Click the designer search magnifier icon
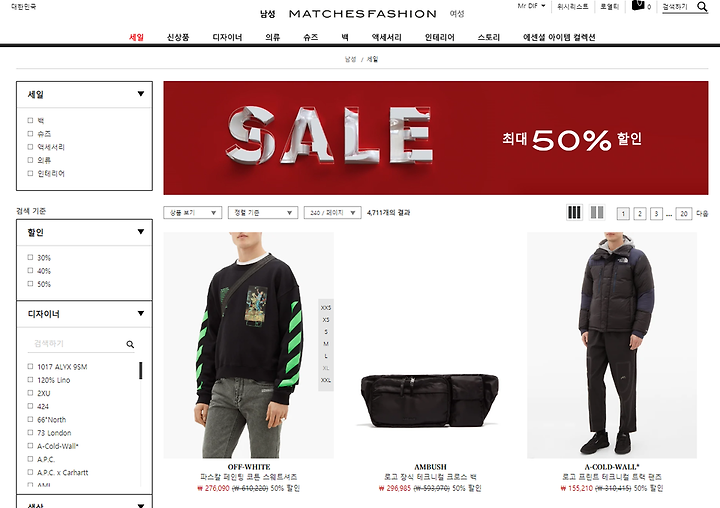The image size is (720, 508). pyautogui.click(x=130, y=344)
